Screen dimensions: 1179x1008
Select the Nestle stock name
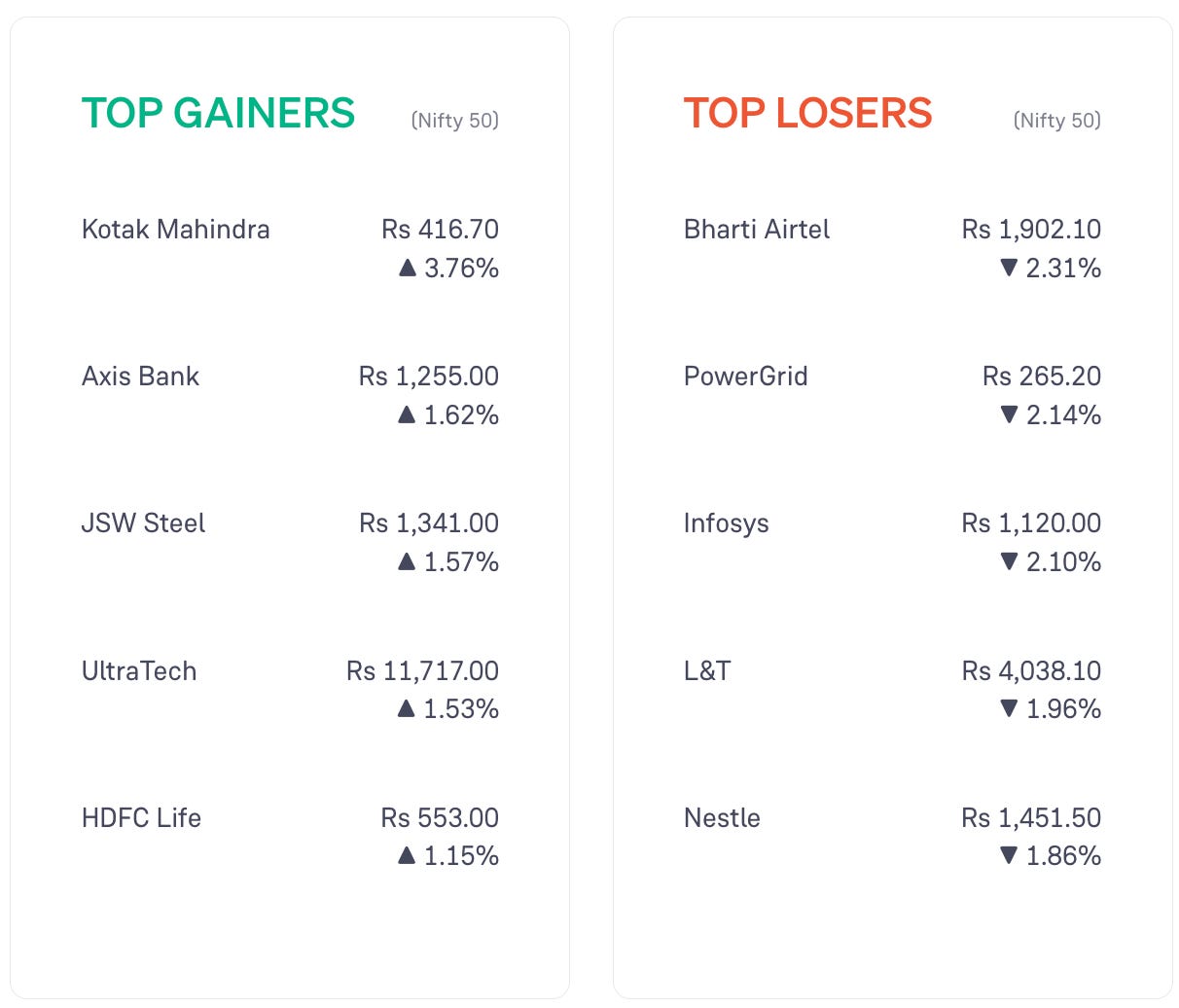pos(722,818)
